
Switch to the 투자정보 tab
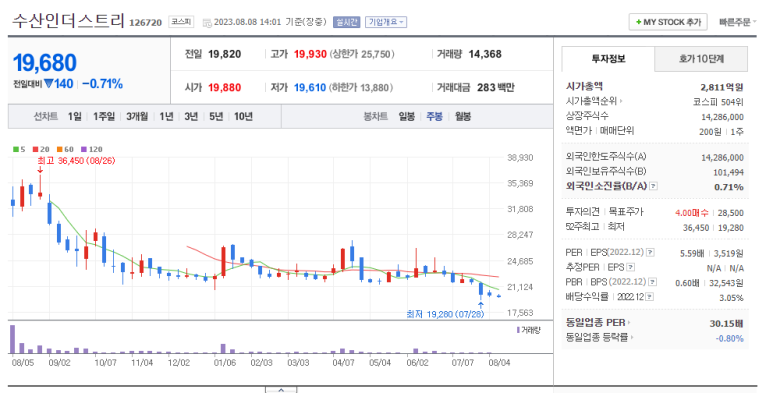point(608,59)
